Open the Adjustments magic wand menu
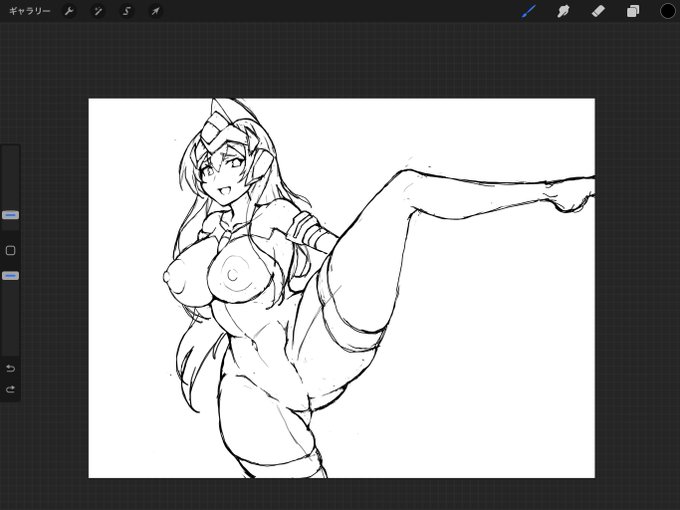The image size is (680, 510). tap(98, 11)
